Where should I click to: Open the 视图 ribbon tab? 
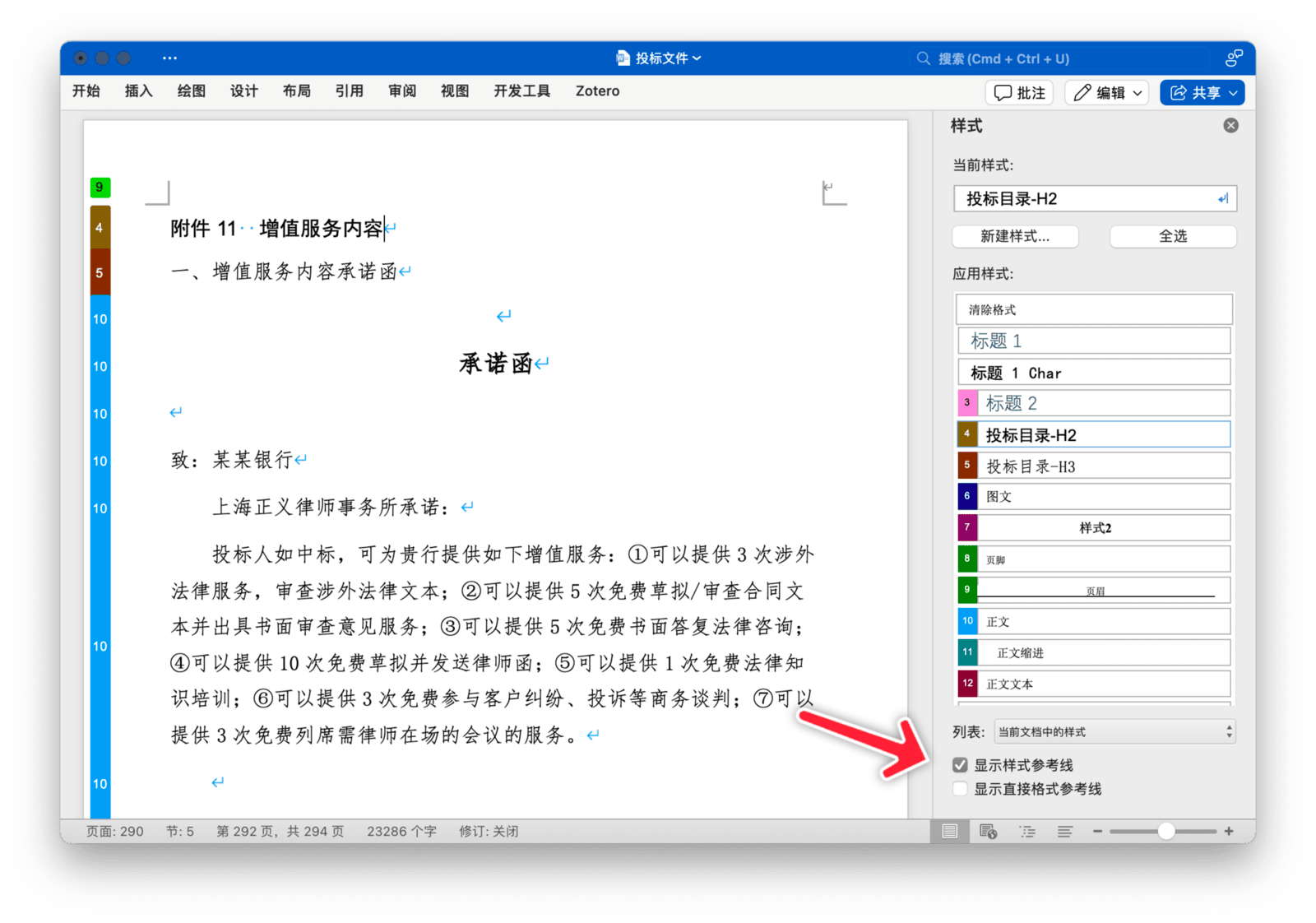(455, 91)
